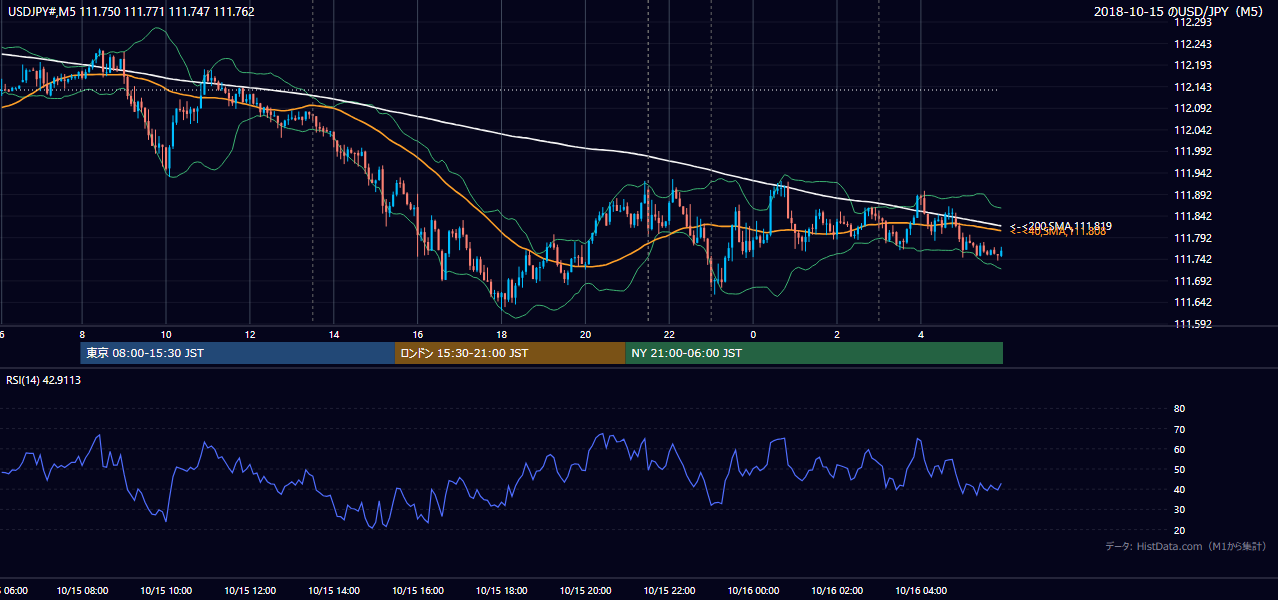1278x600 pixels.
Task: Click the 10/15 16:00 time axis label
Action: (x=418, y=591)
